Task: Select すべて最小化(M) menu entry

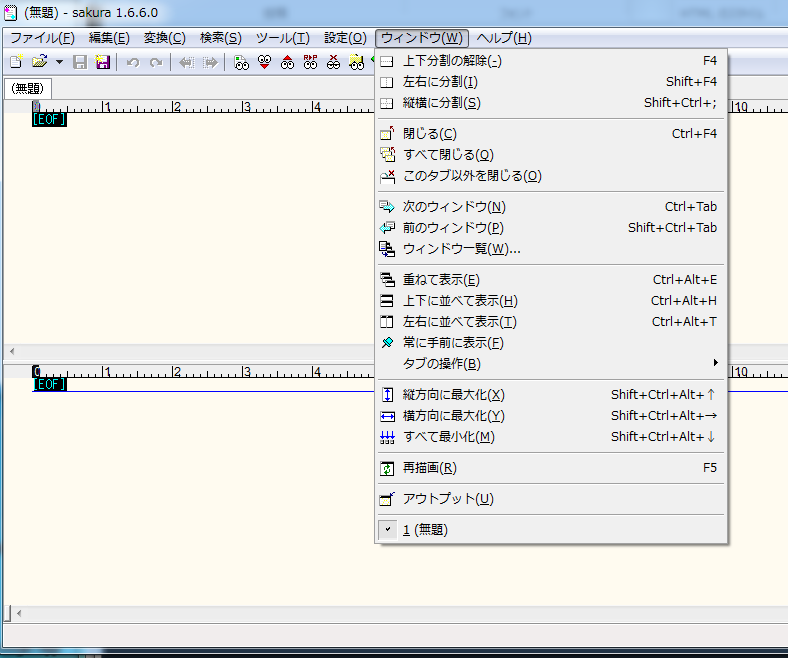Action: [550, 437]
